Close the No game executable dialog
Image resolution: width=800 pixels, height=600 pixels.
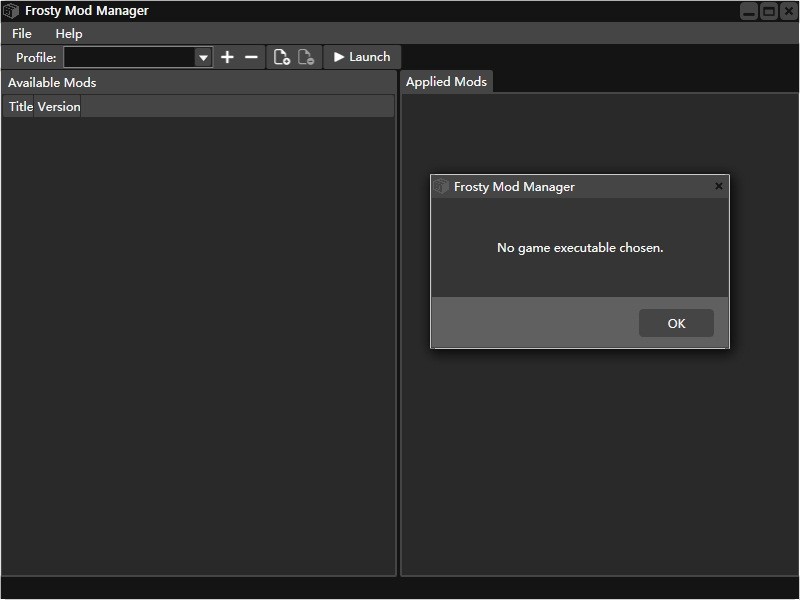click(718, 186)
